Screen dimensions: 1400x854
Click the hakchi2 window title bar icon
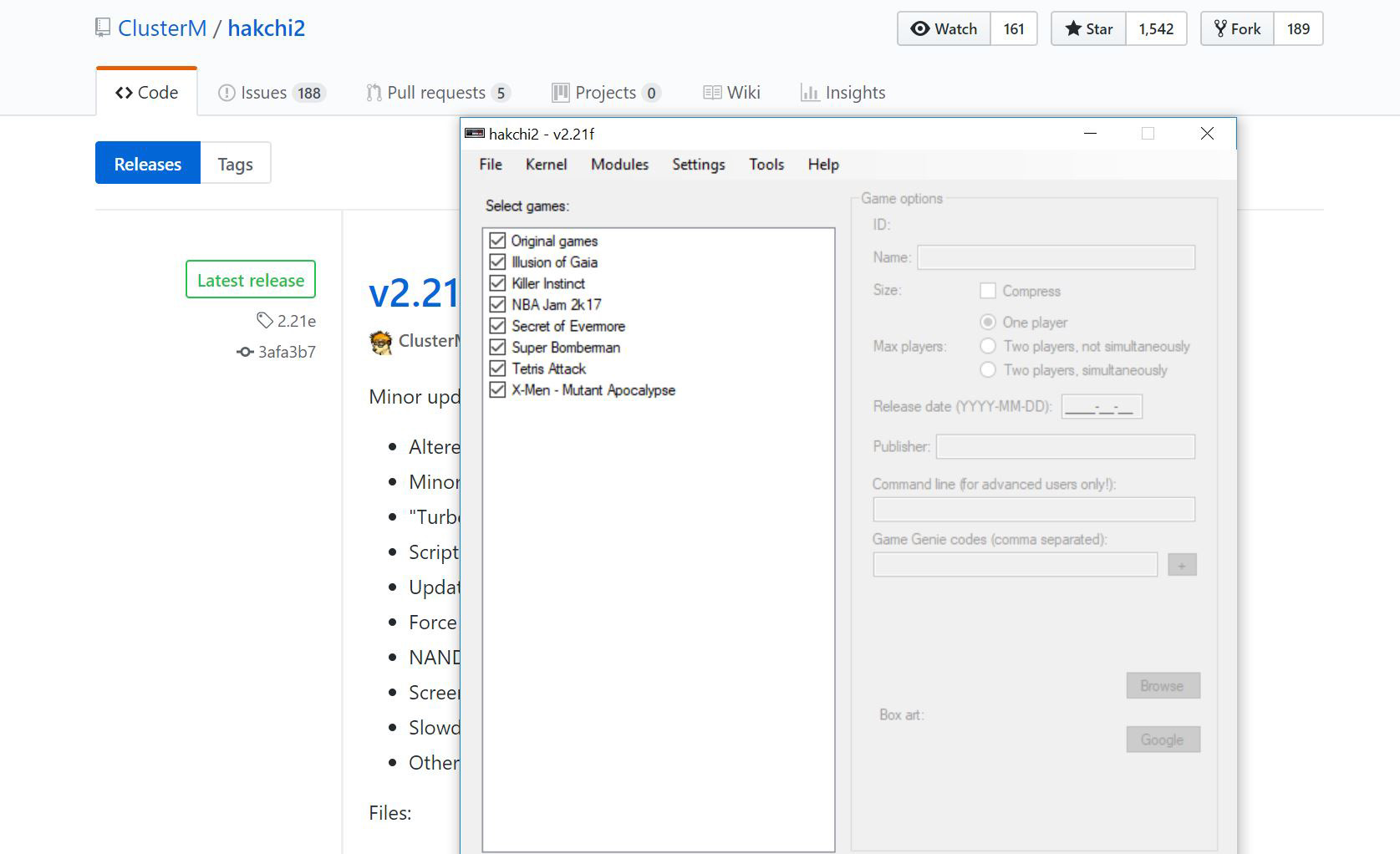coord(475,134)
